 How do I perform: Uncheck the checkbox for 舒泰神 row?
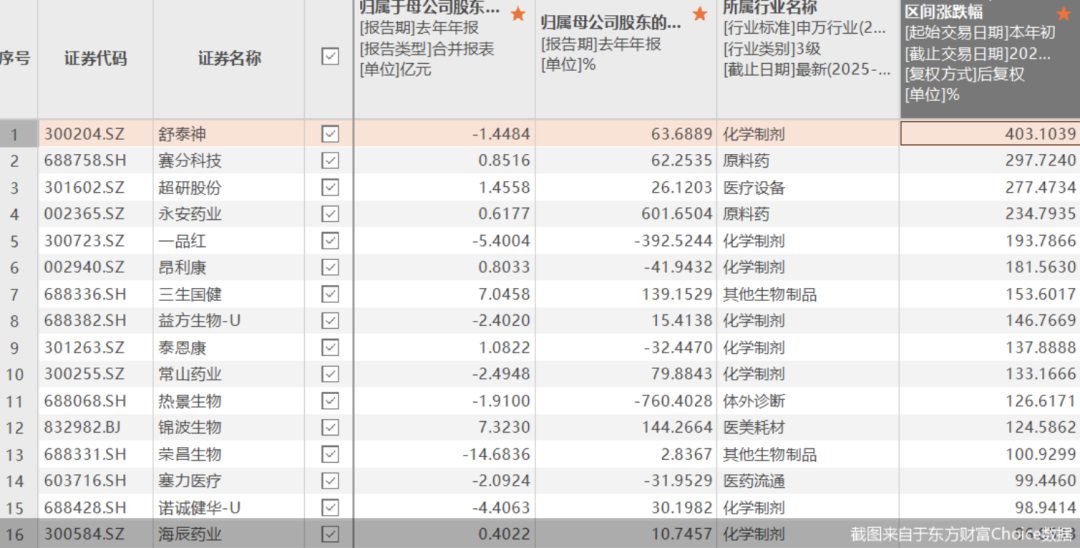coord(330,134)
